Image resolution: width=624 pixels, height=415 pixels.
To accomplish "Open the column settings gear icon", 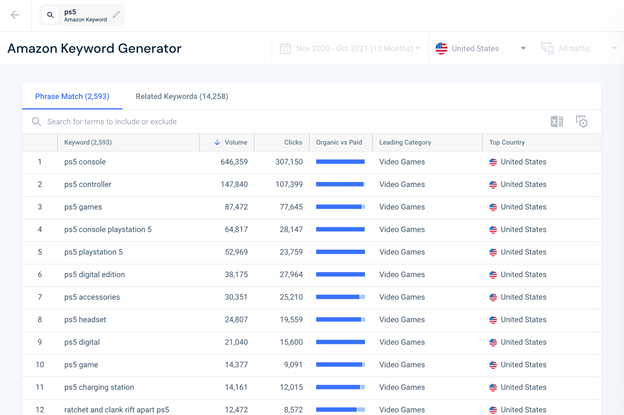I will [582, 122].
